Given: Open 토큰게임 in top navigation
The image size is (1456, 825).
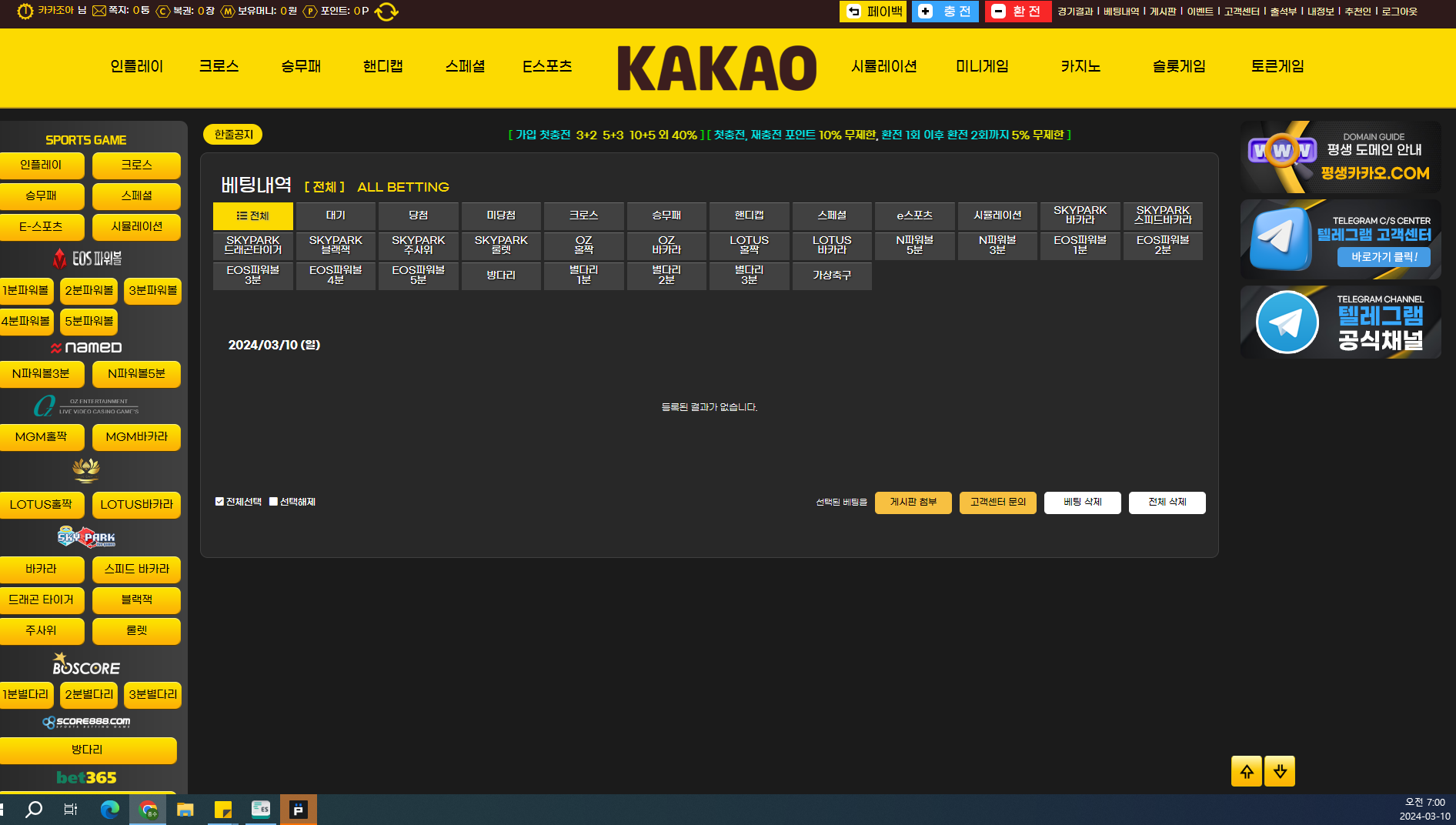Looking at the screenshot, I should pyautogui.click(x=1277, y=67).
